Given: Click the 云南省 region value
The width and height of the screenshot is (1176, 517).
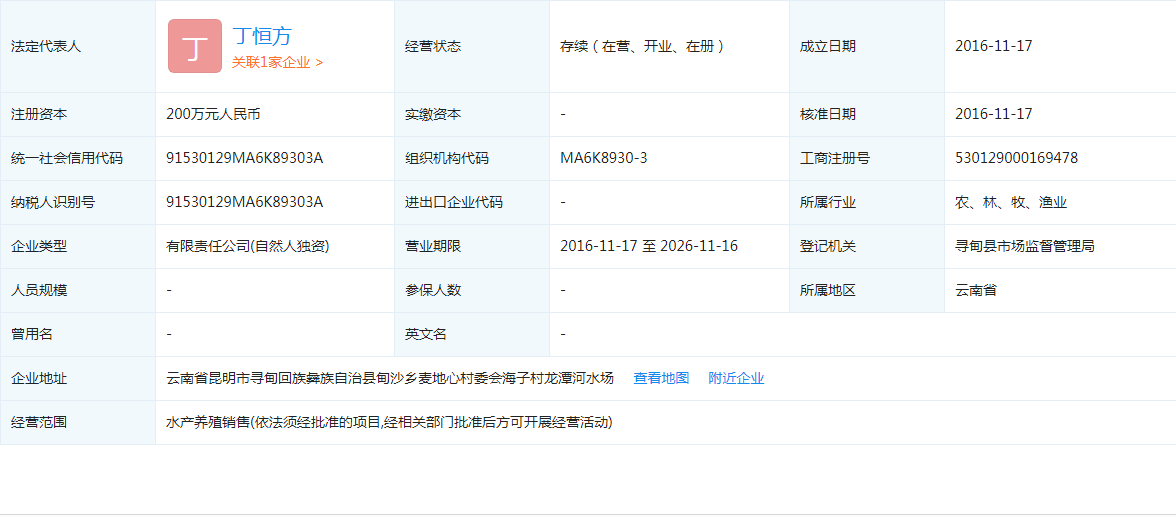Looking at the screenshot, I should click(975, 290).
